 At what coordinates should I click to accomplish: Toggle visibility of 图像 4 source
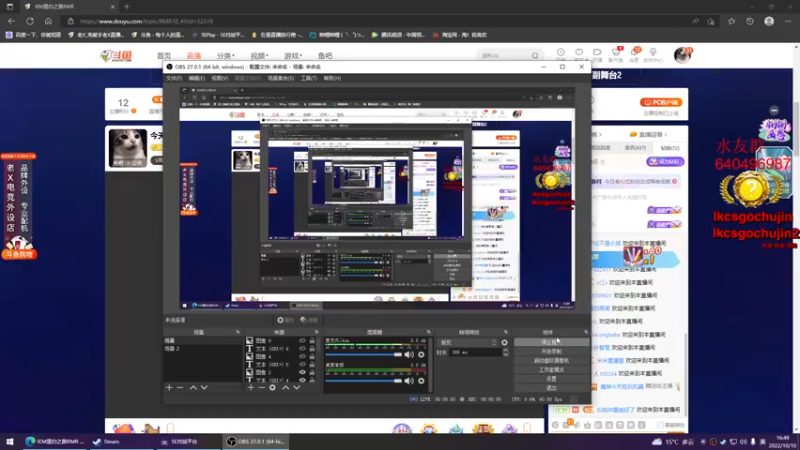click(302, 357)
